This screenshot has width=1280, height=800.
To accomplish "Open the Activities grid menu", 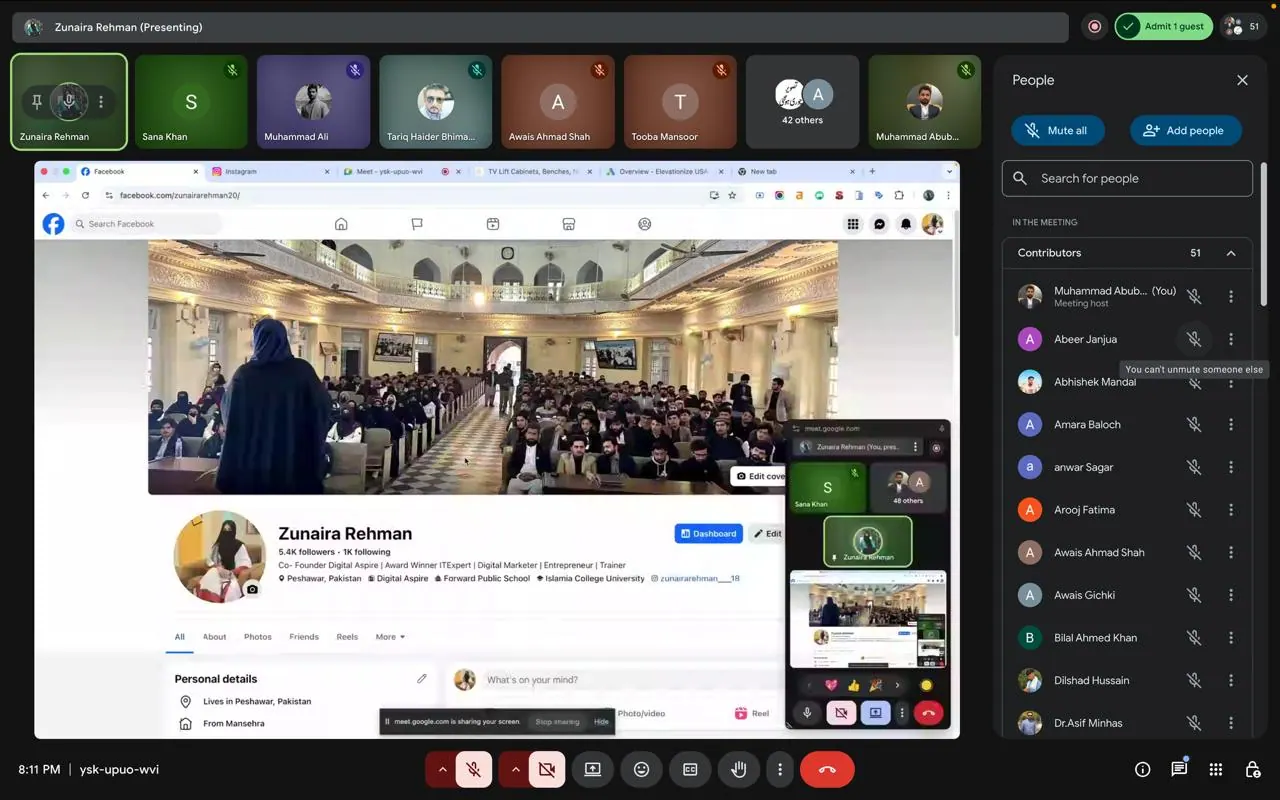I will pyautogui.click(x=1216, y=769).
